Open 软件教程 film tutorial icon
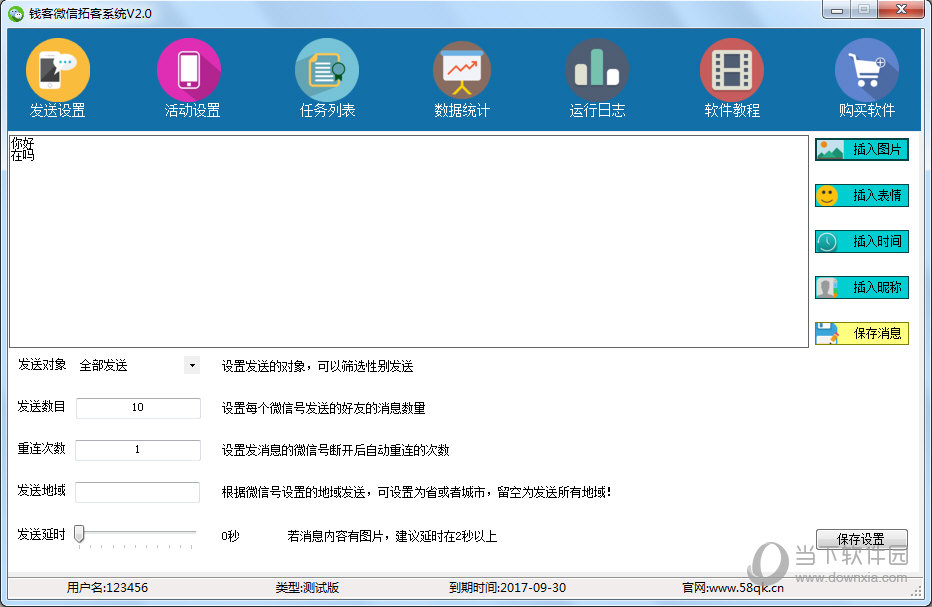932x607 pixels. tap(732, 71)
